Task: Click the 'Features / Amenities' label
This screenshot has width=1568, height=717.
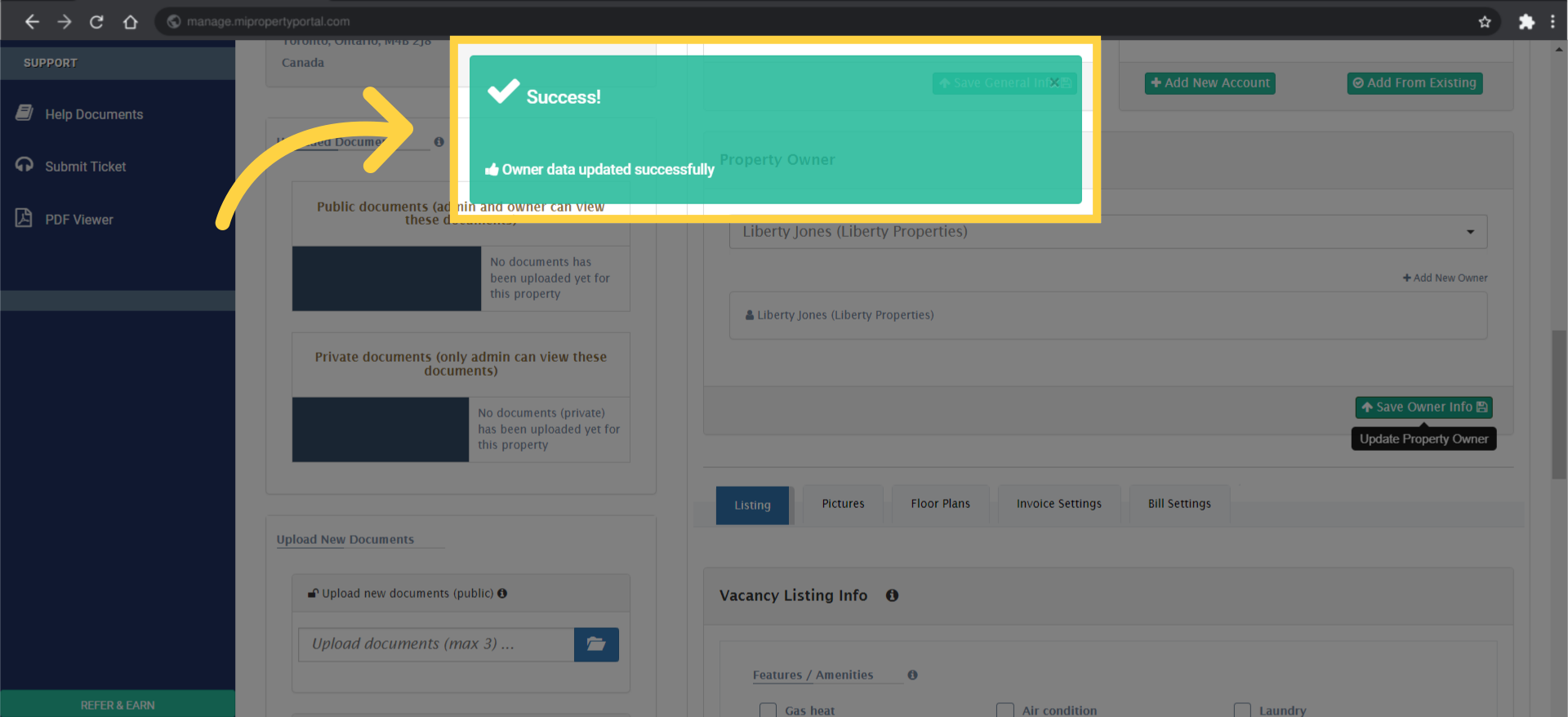Action: pos(813,675)
